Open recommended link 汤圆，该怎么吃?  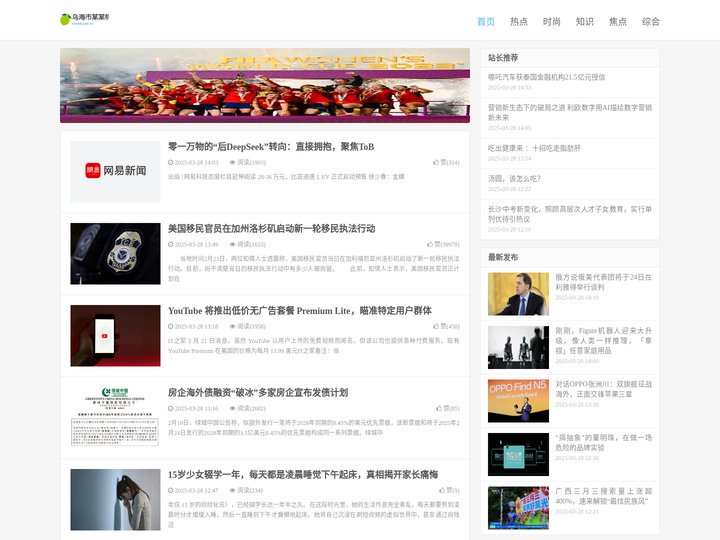coord(514,179)
